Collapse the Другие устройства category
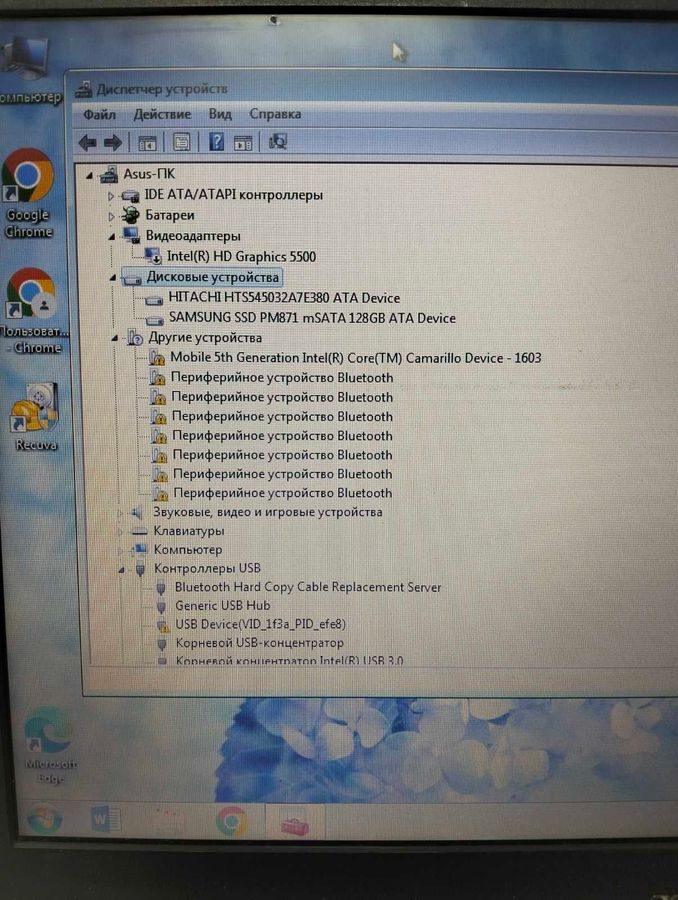The width and height of the screenshot is (678, 900). click(x=112, y=339)
